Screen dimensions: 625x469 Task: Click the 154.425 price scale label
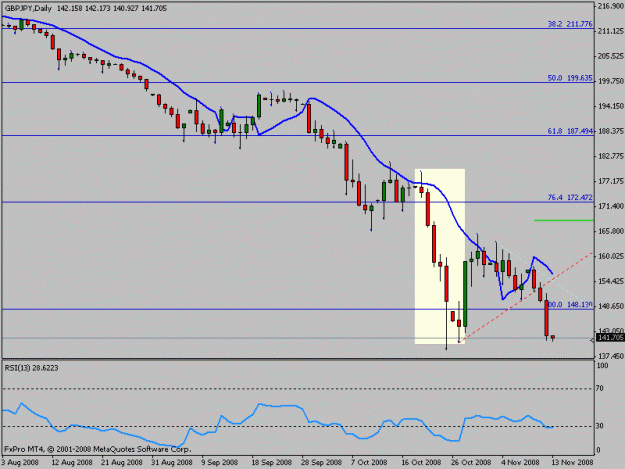[x=611, y=281]
